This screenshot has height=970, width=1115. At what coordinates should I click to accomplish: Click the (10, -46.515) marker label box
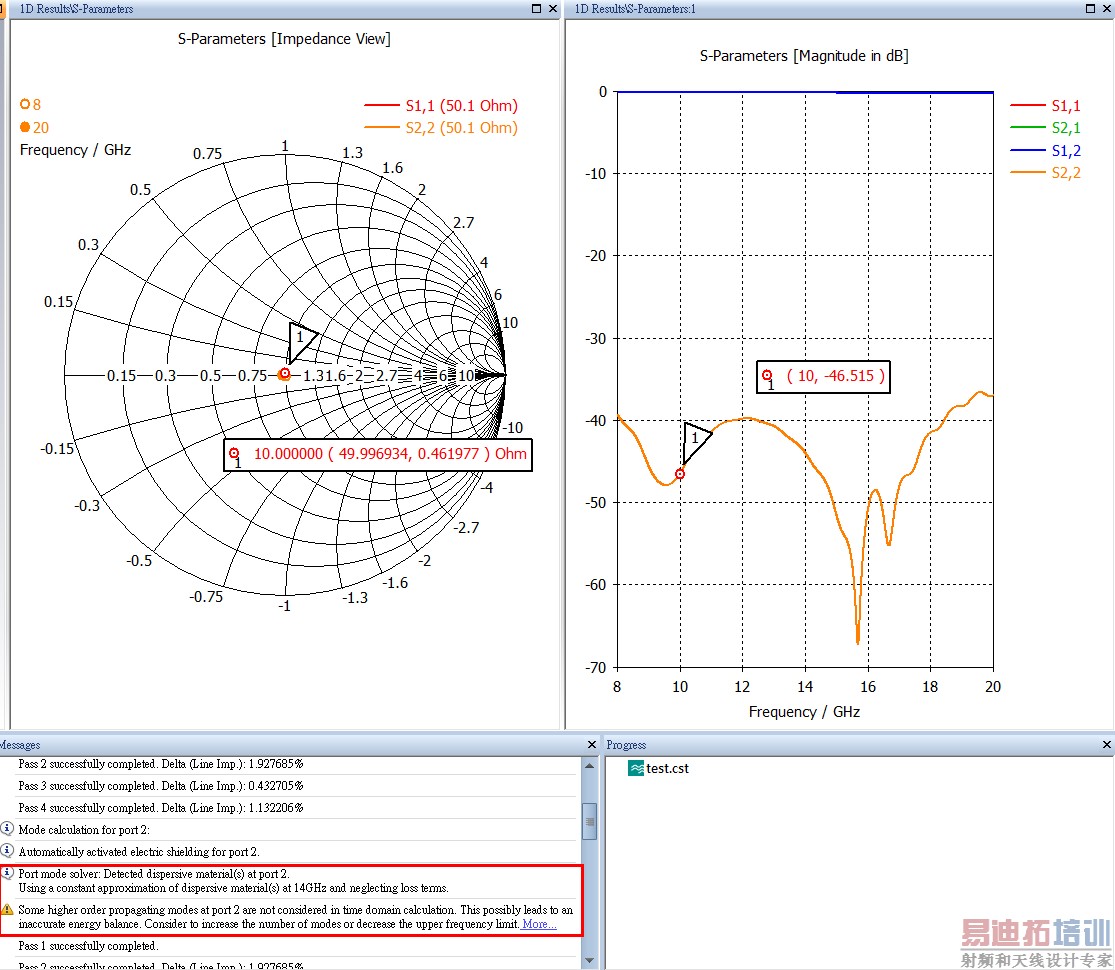tap(823, 376)
